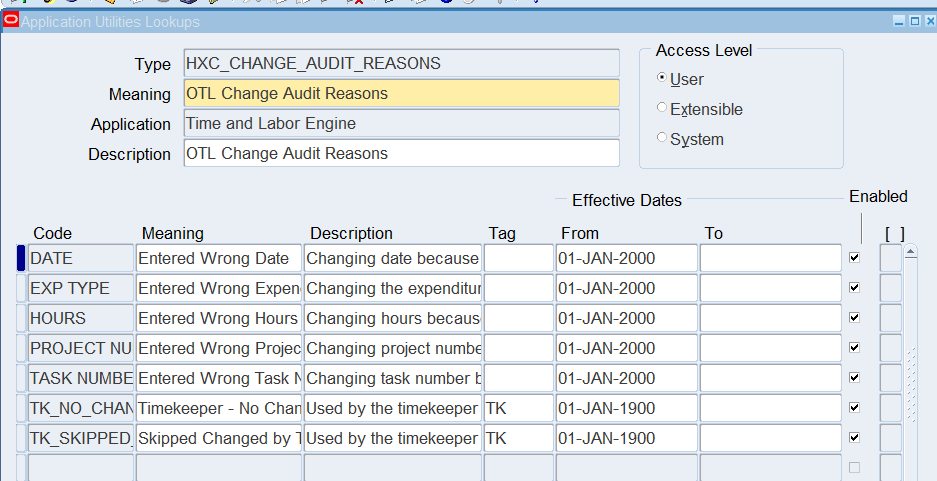Click the Oracle icon in the window title bar
Image resolution: width=937 pixels, height=481 pixels.
(11, 21)
